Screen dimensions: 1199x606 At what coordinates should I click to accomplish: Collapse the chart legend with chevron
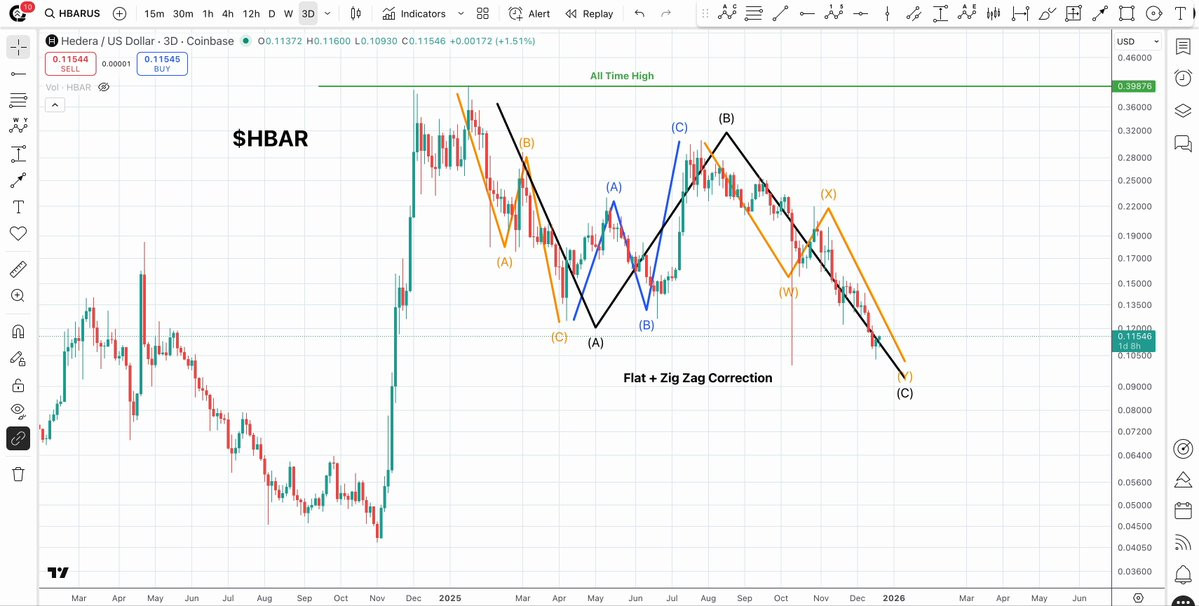coord(54,105)
